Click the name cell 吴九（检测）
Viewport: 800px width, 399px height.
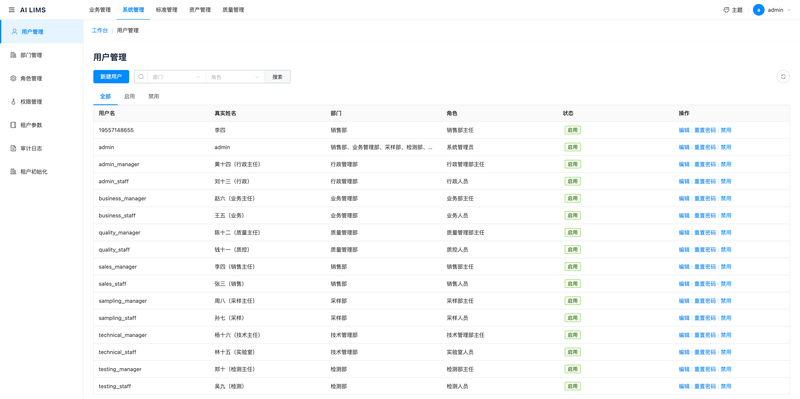(x=229, y=386)
